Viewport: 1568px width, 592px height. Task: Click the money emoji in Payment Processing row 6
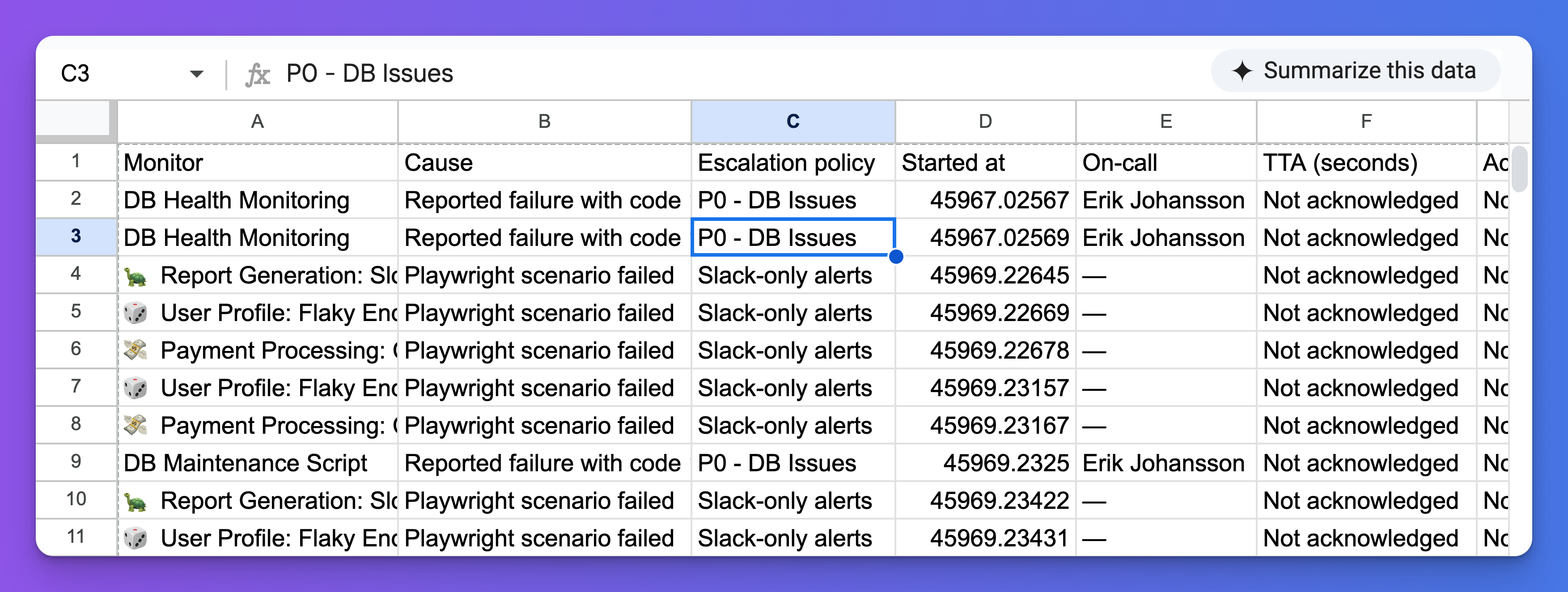point(137,350)
